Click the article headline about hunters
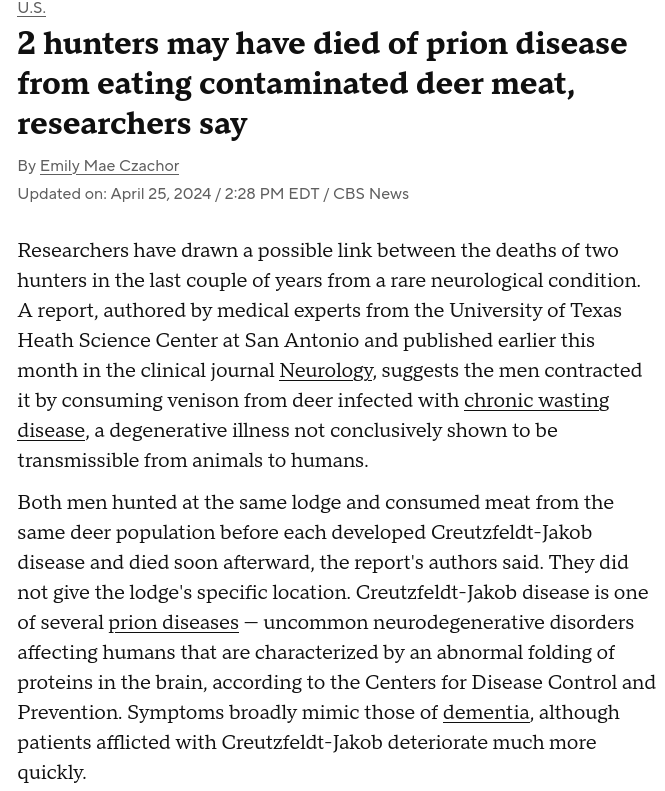 (322, 83)
